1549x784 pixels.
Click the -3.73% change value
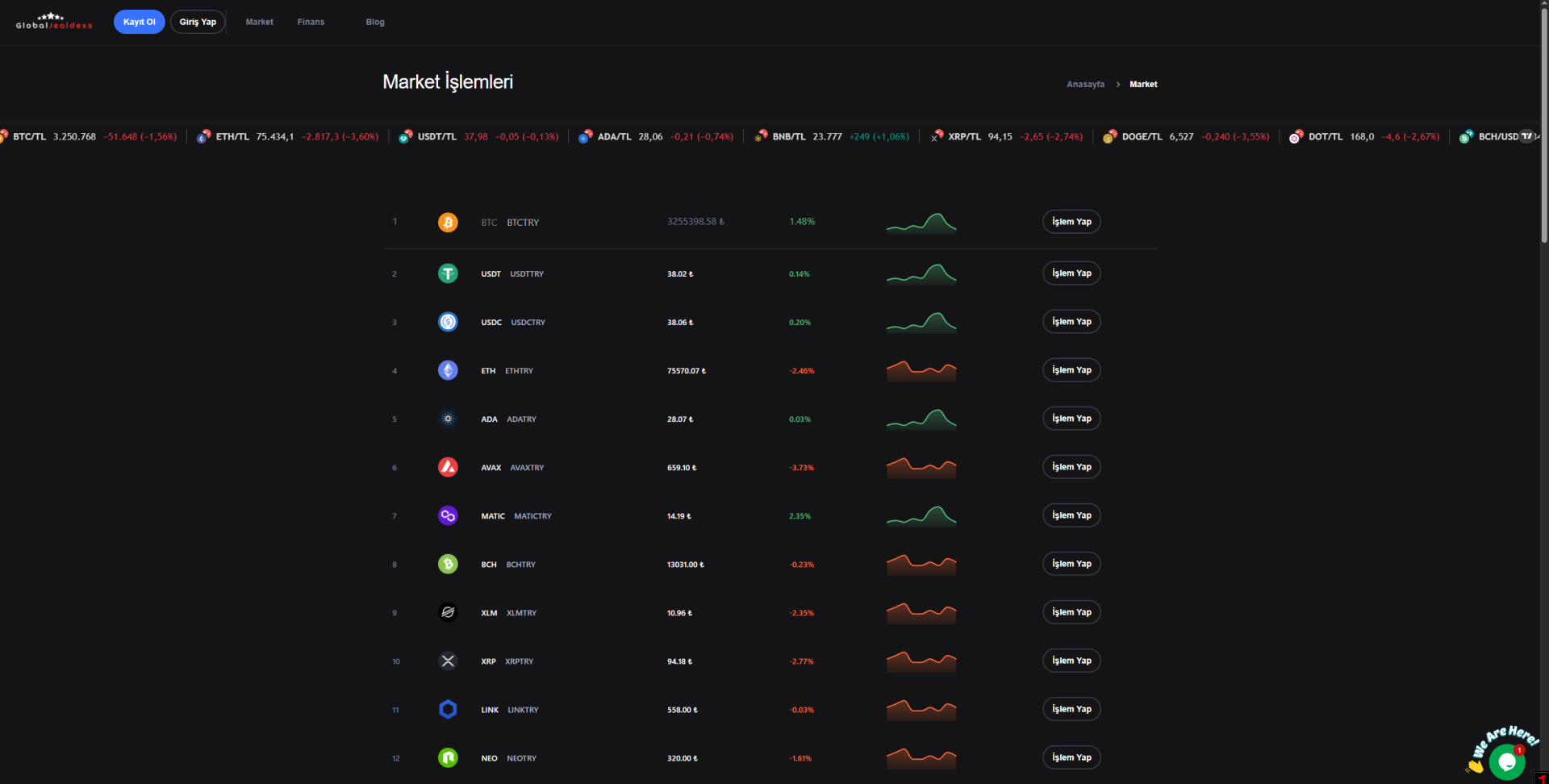tap(802, 468)
